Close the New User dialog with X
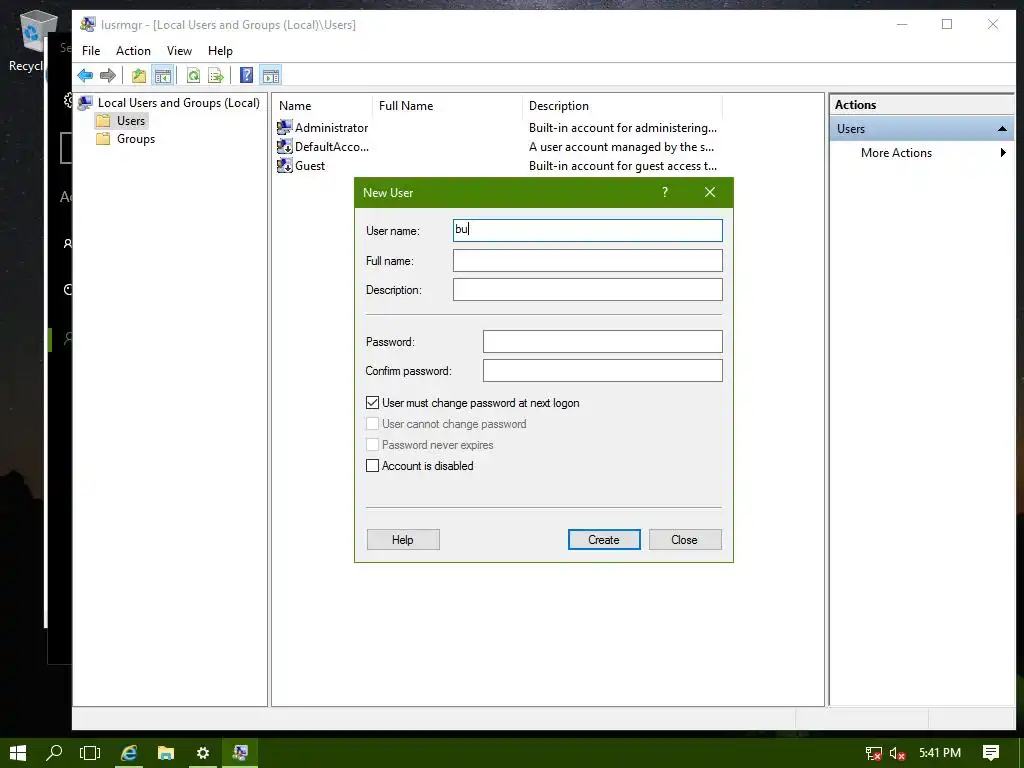Screen dimensions: 1024x768 point(710,192)
